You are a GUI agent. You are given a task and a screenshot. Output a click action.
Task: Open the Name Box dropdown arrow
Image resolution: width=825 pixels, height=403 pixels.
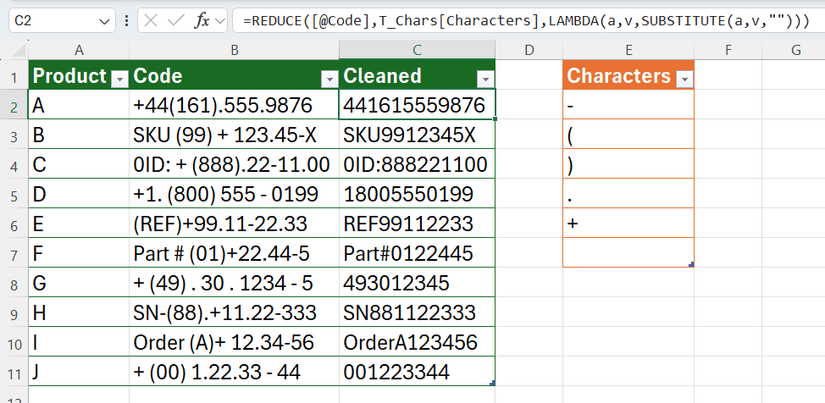pyautogui.click(x=104, y=22)
